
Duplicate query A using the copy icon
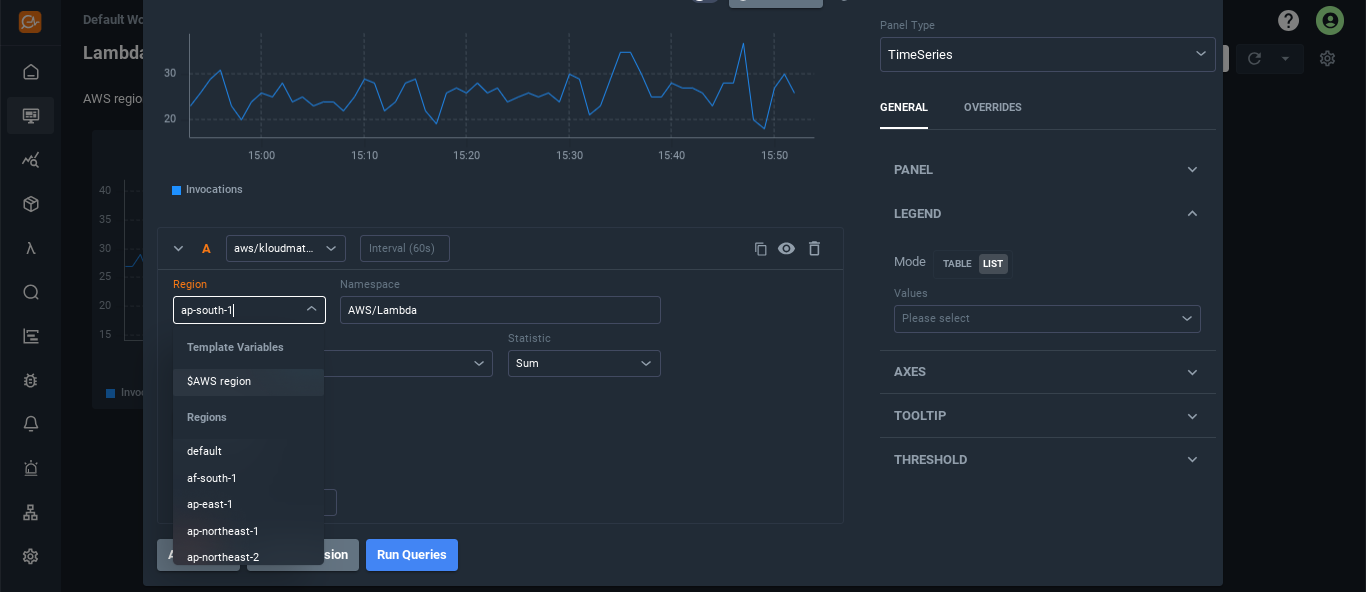pos(760,248)
